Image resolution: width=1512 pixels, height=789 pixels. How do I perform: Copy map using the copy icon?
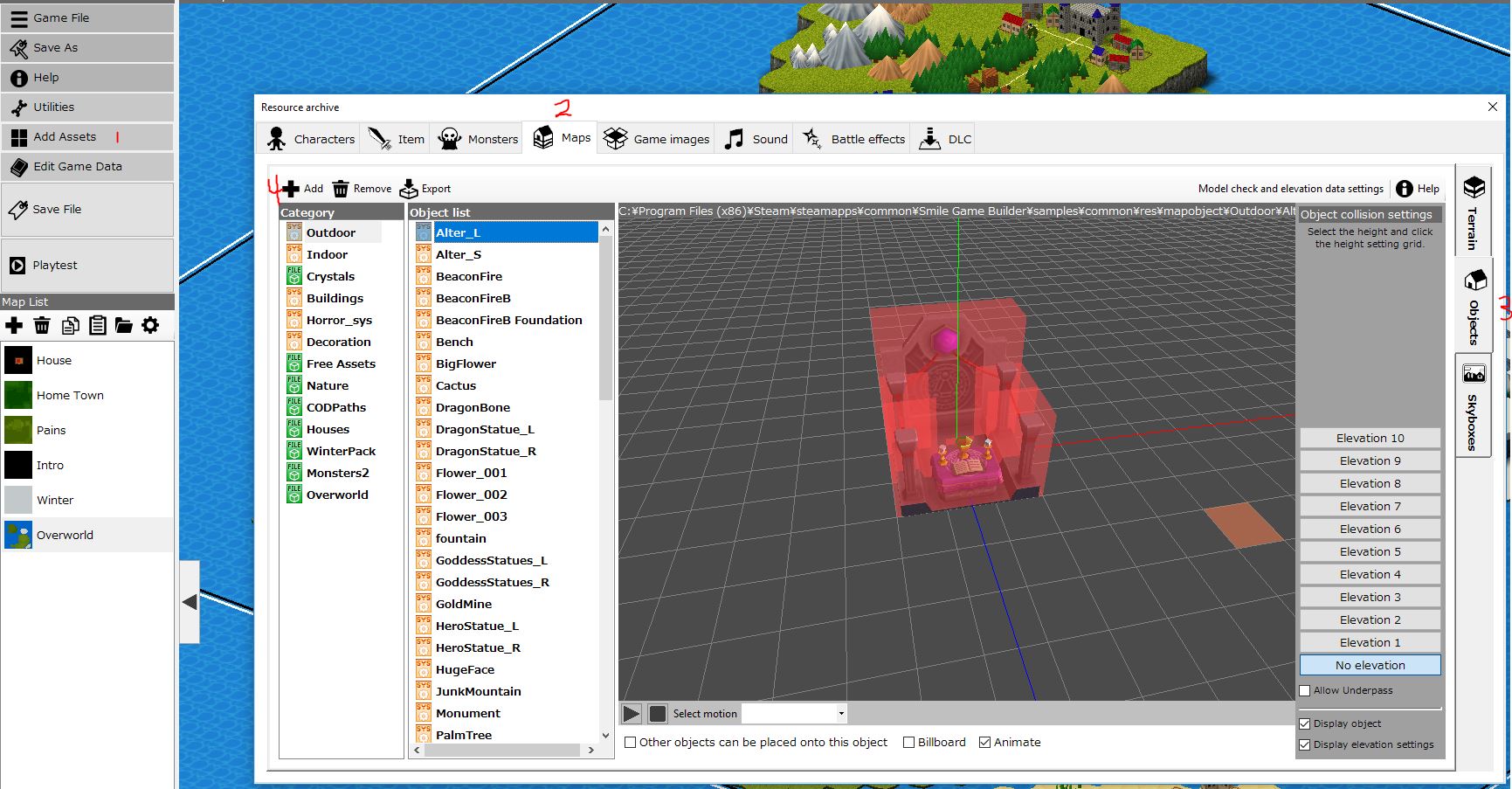[70, 326]
